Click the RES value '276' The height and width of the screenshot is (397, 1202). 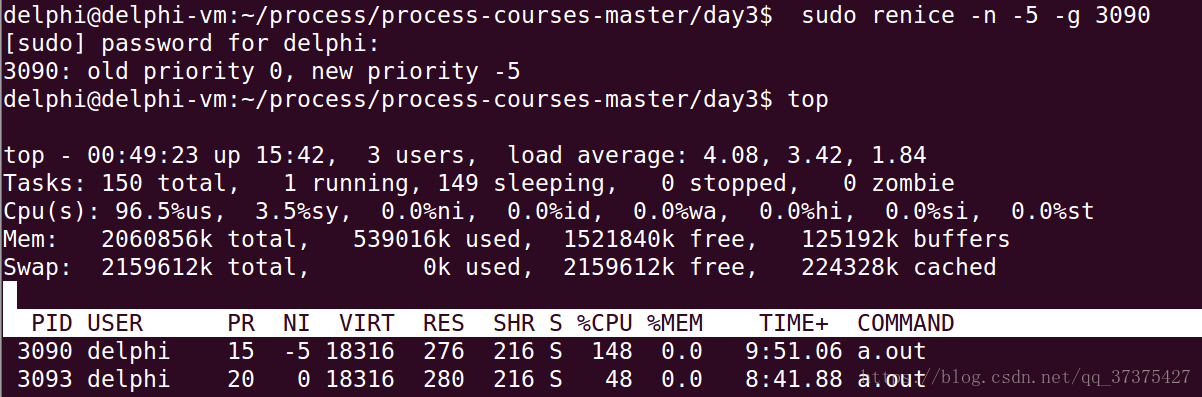coord(444,352)
